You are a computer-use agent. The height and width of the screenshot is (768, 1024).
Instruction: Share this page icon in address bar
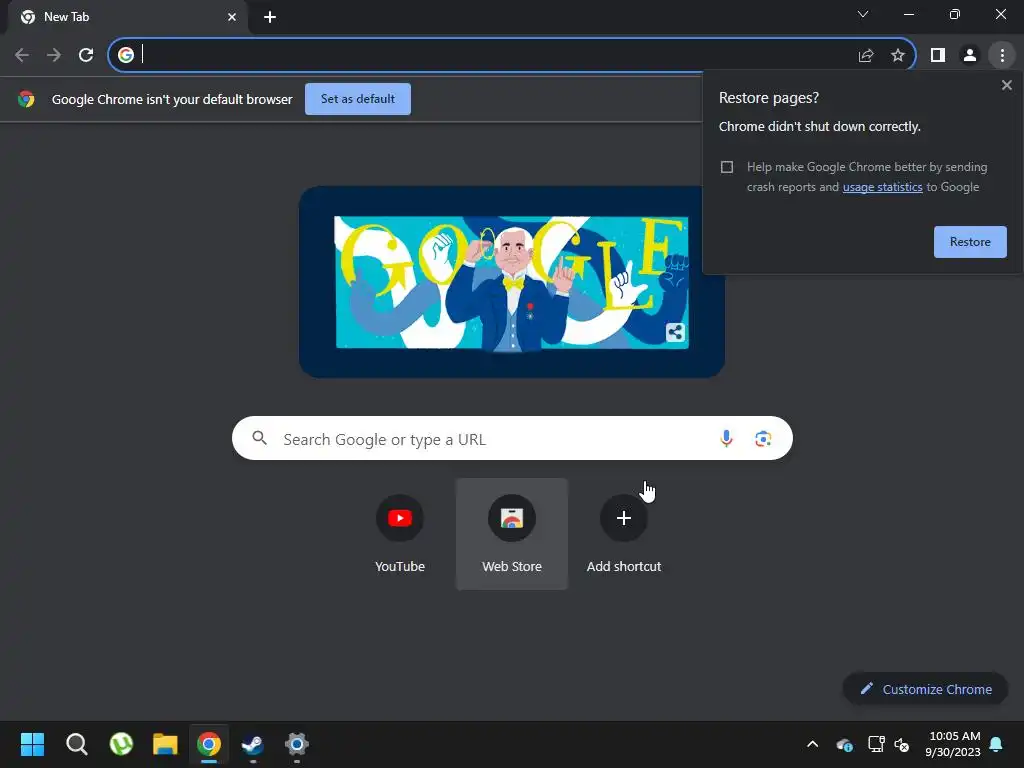coord(866,55)
